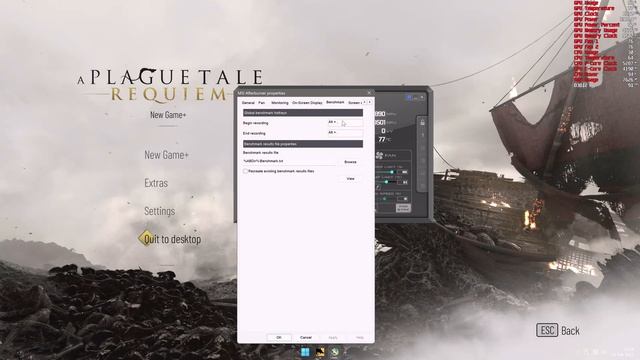Adjust the power limit slider in Afterburner

pos(391,172)
